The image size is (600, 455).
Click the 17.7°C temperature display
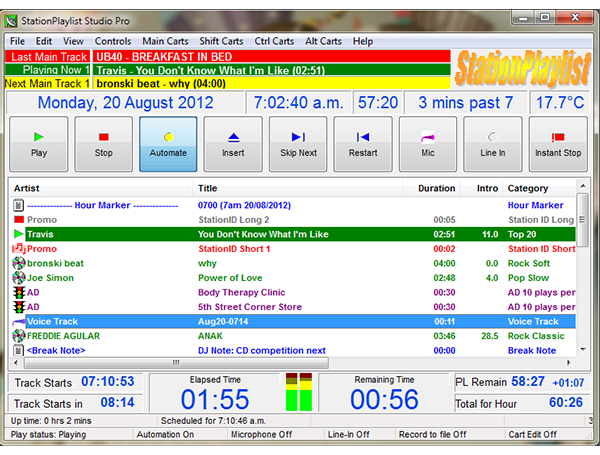[559, 103]
